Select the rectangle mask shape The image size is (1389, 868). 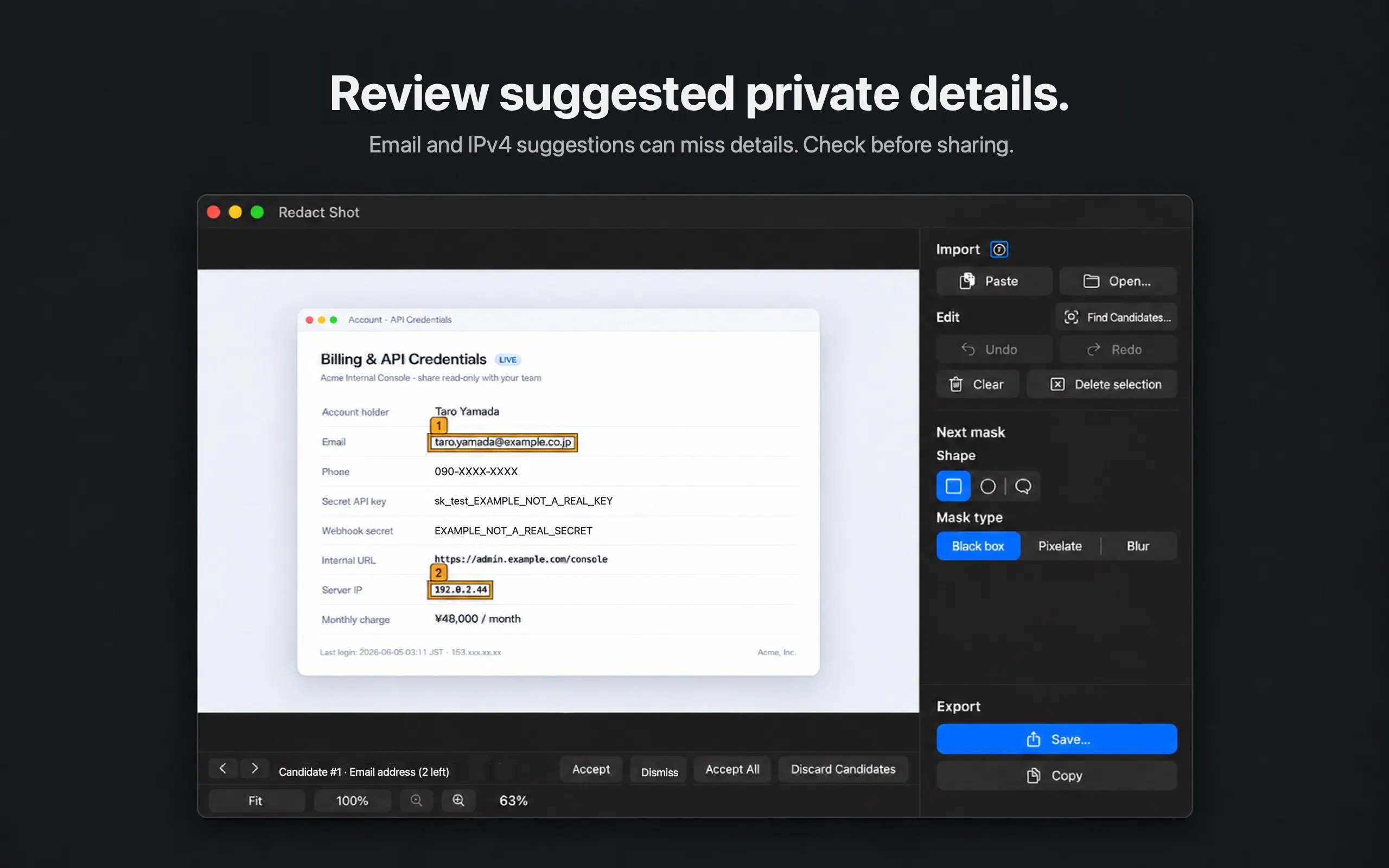[953, 486]
